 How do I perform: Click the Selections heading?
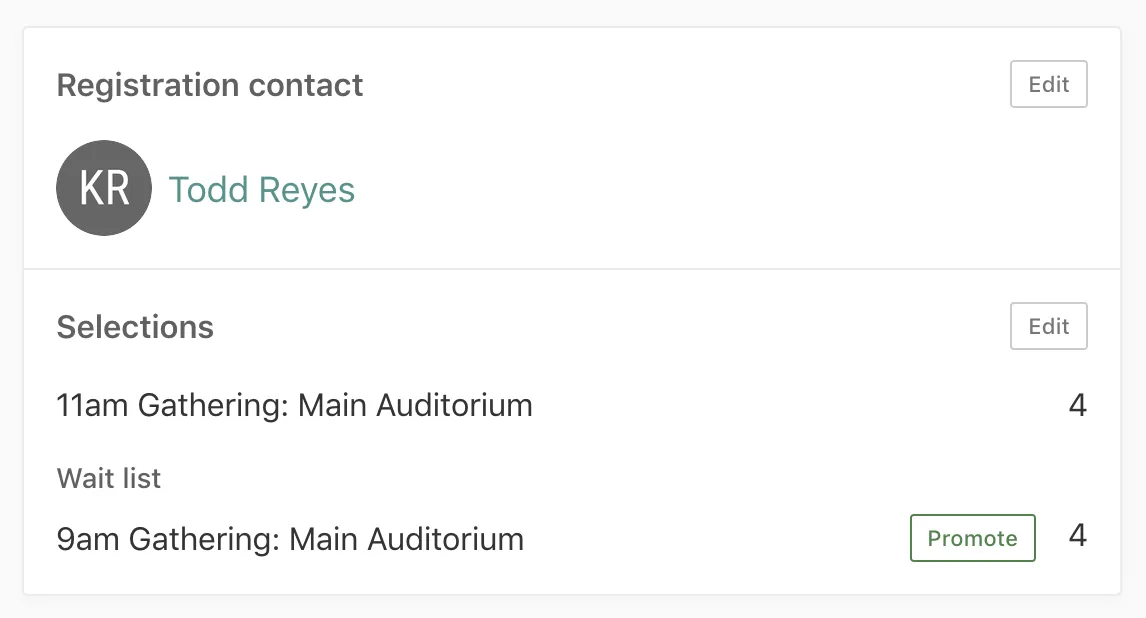tap(135, 327)
